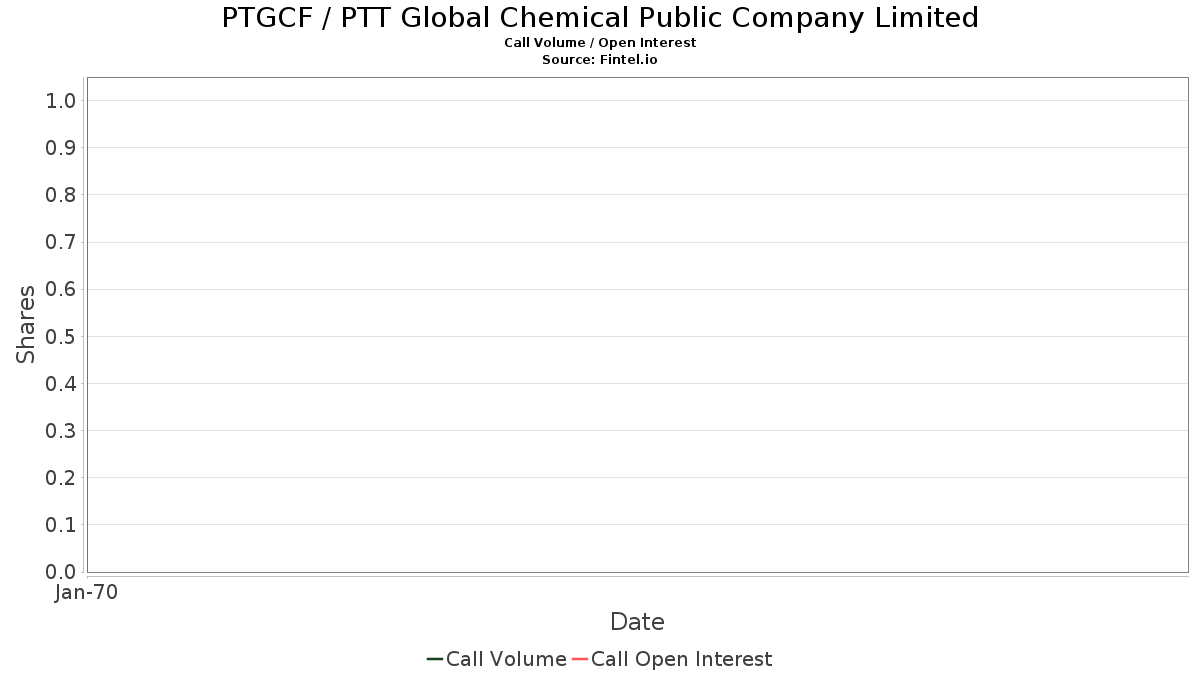The image size is (1200, 675).
Task: Click the 0.6 y-axis tick label
Action: [61, 289]
